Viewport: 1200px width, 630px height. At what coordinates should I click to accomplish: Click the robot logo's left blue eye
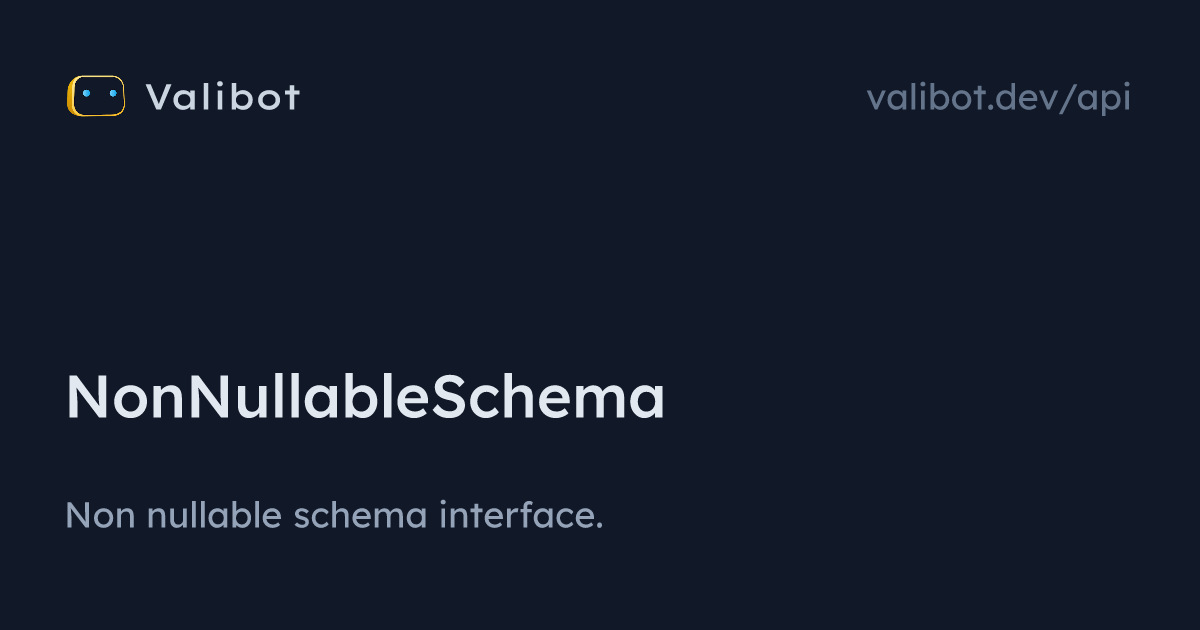point(86,93)
